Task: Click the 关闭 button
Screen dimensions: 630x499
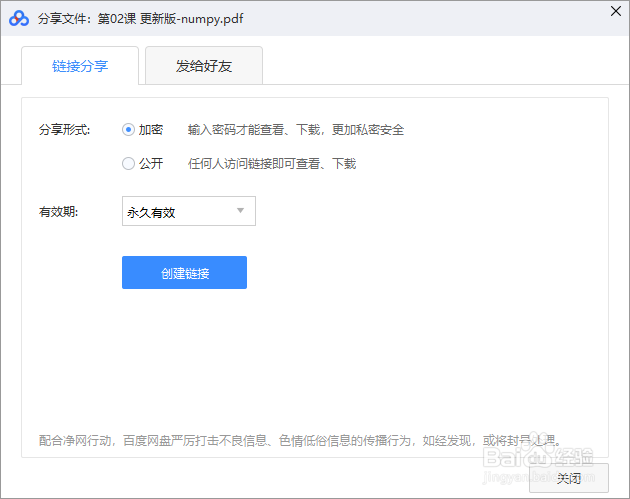Action: click(x=569, y=478)
